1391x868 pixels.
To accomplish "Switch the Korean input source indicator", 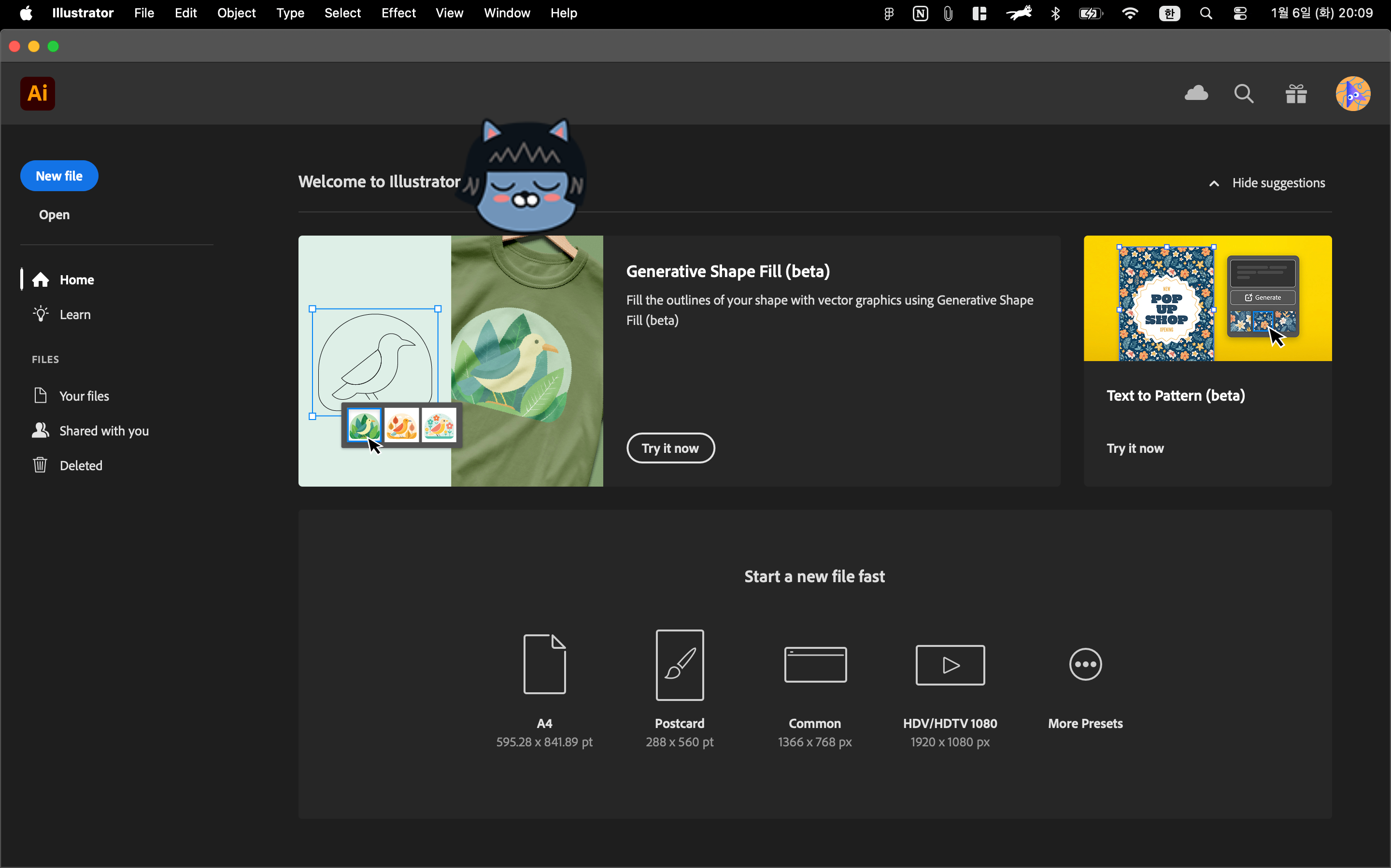I will tap(1169, 13).
